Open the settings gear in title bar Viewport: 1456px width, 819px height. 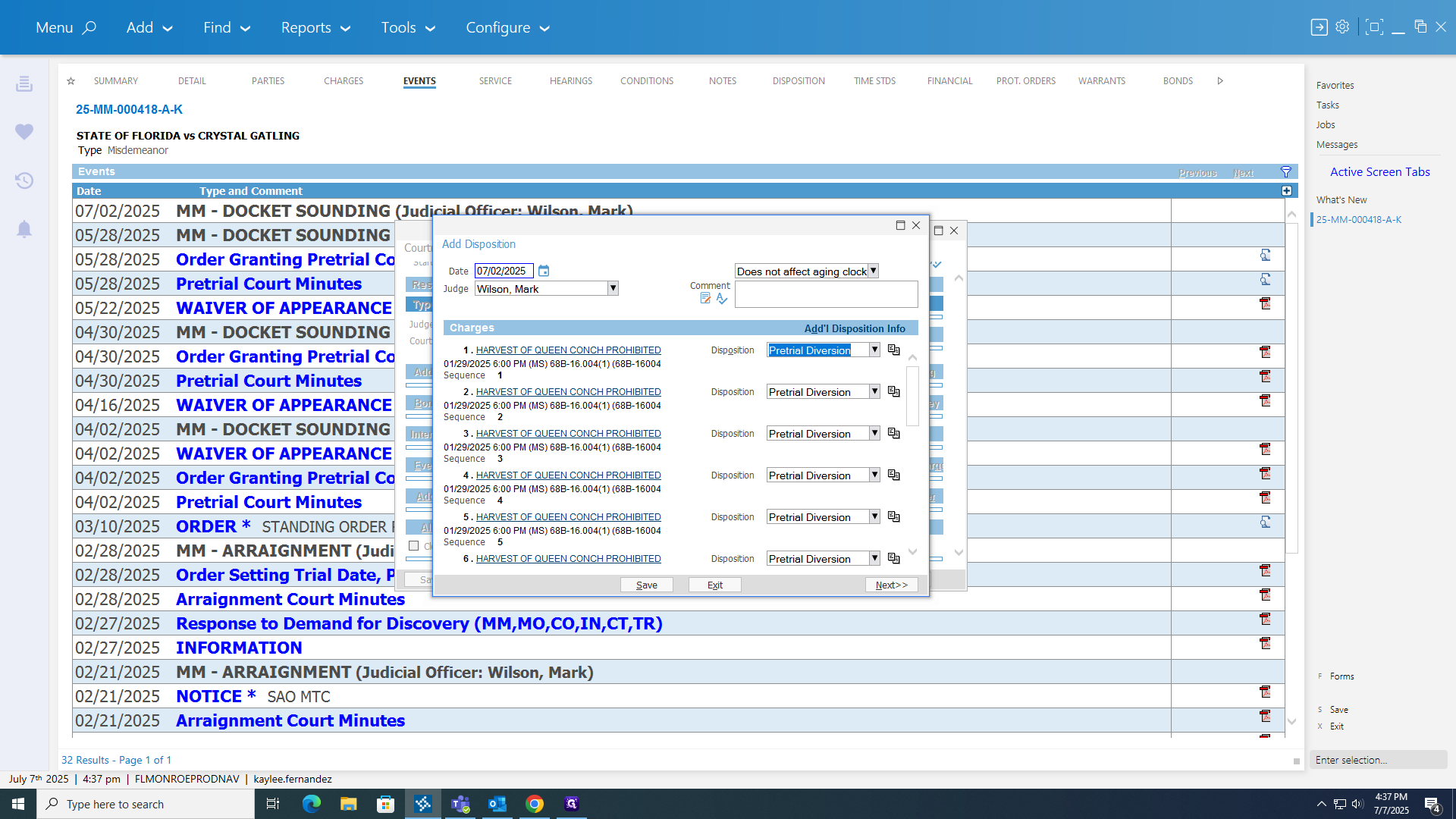pos(1342,27)
